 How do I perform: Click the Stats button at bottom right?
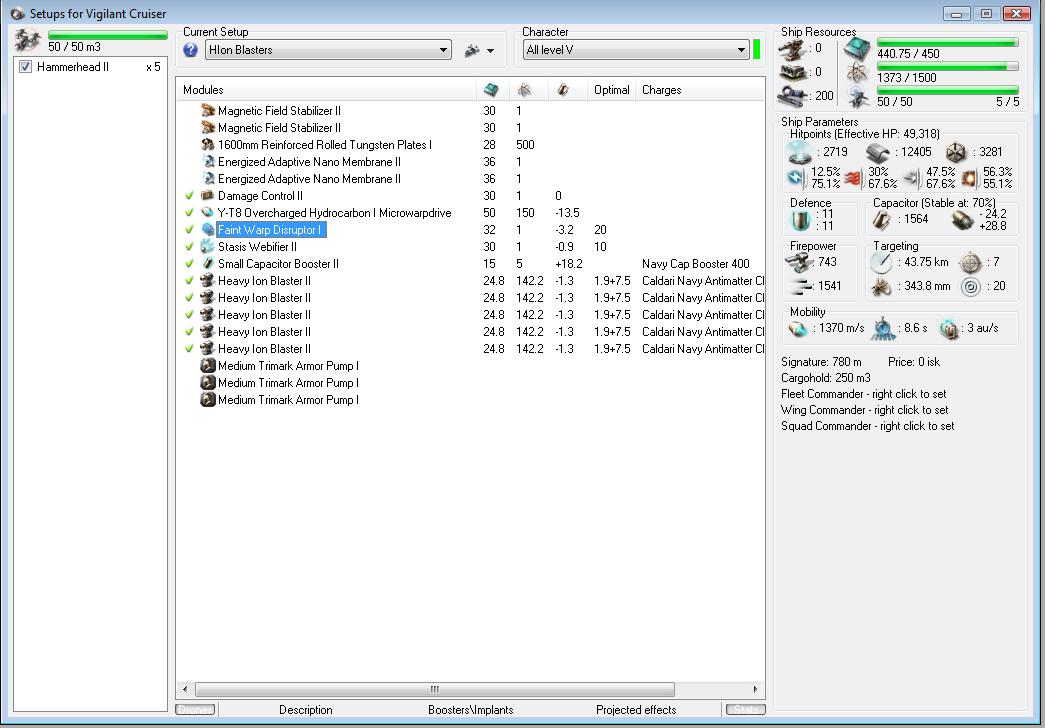click(746, 710)
